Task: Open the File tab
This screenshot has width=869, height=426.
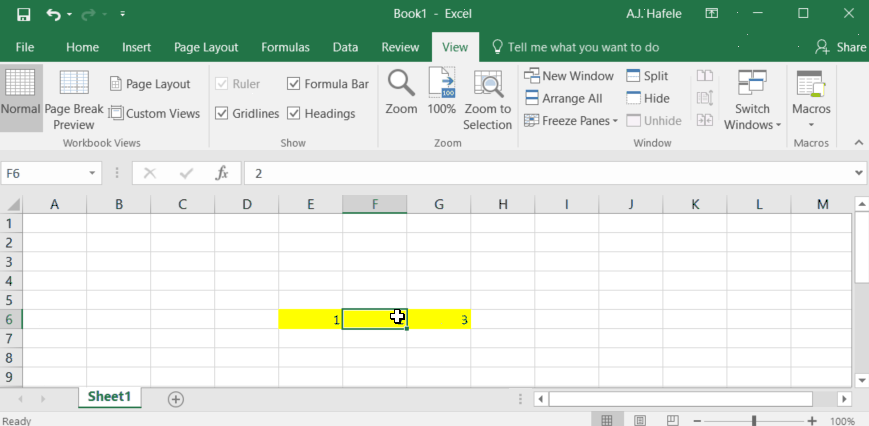Action: (24, 47)
